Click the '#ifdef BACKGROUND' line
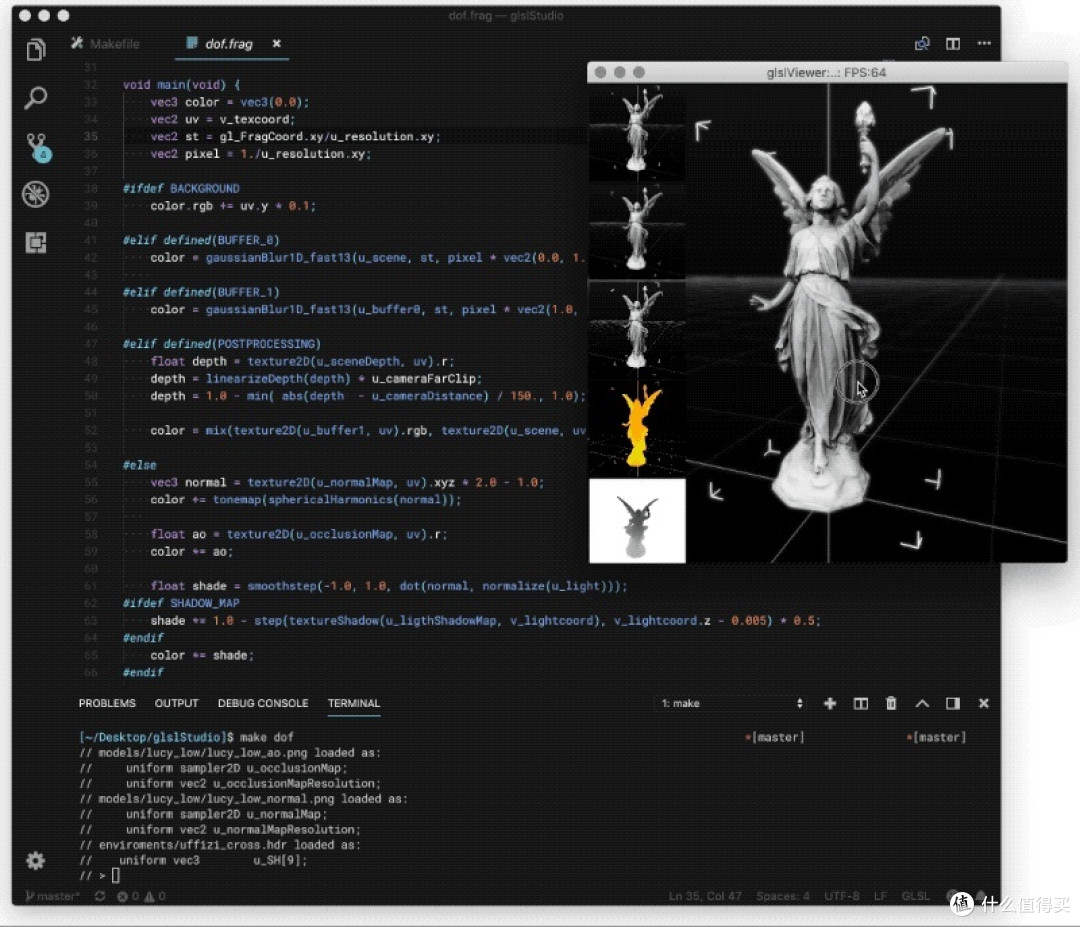The height and width of the screenshot is (927, 1080). [181, 189]
